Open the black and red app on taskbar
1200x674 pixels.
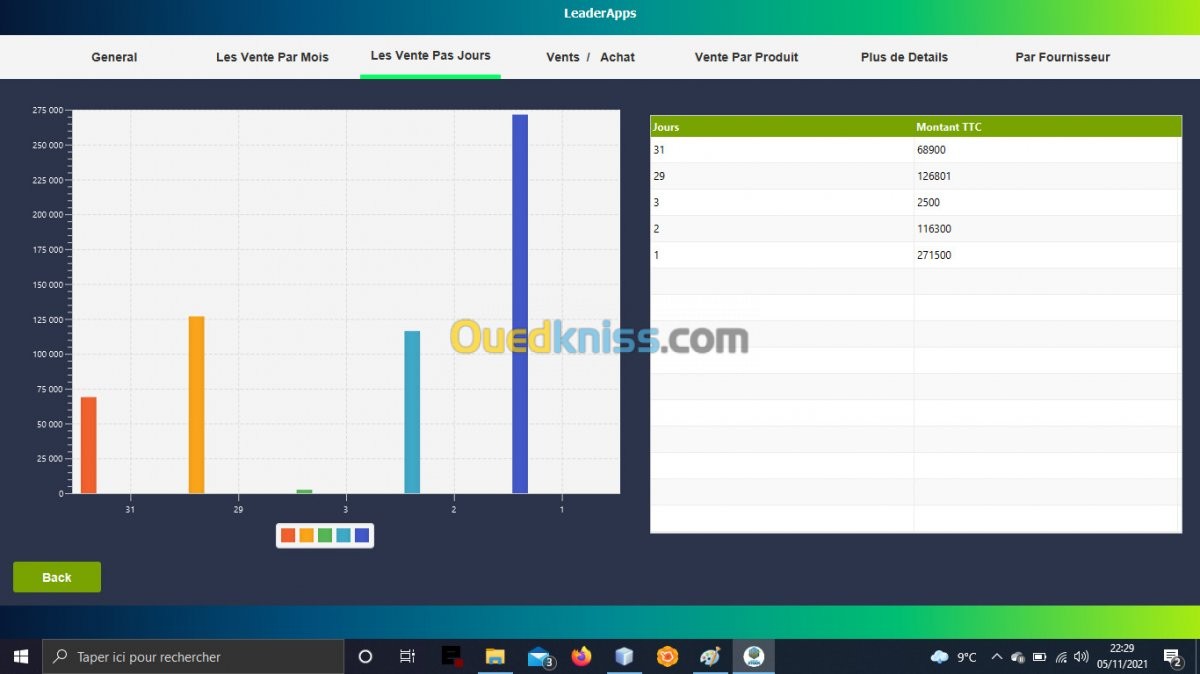pyautogui.click(x=452, y=657)
